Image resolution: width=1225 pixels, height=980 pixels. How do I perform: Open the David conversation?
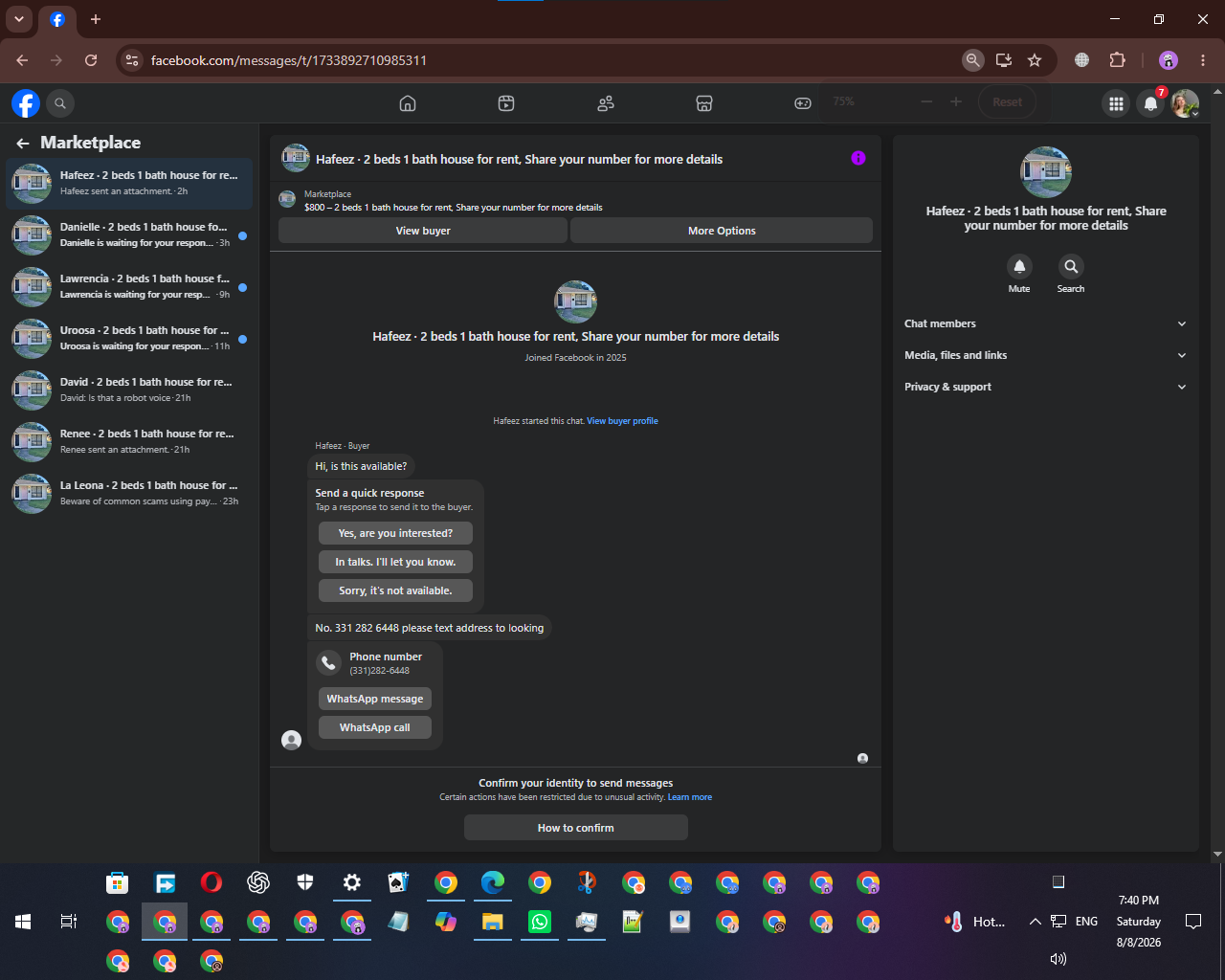129,390
